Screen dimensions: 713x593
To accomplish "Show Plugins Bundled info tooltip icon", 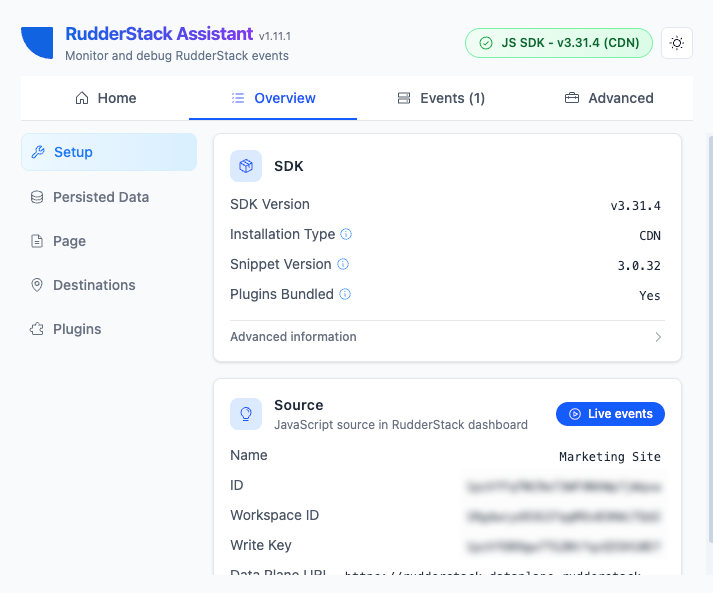I will point(345,294).
